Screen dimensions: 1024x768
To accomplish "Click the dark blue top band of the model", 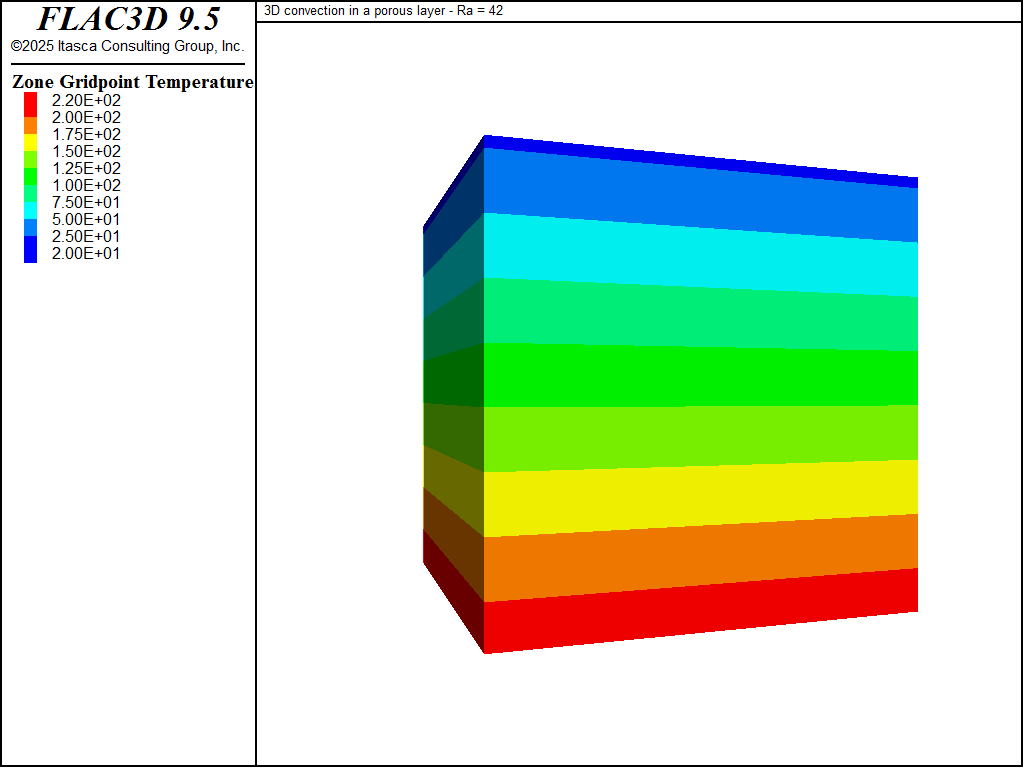I will (701, 161).
